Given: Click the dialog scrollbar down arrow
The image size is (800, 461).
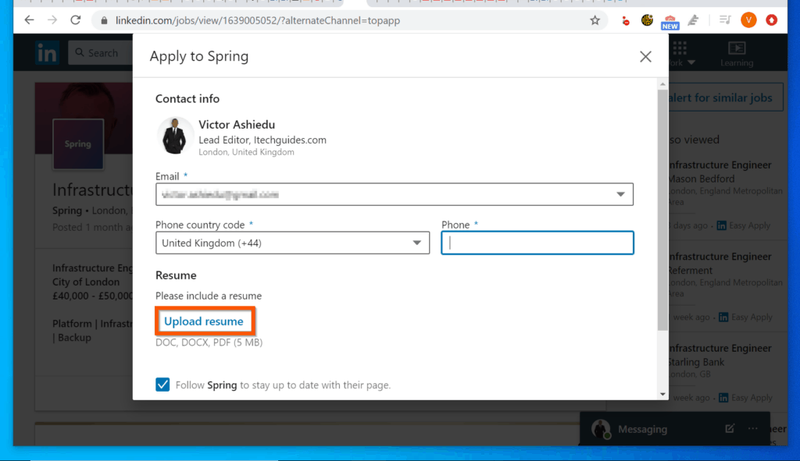Looking at the screenshot, I should [663, 394].
